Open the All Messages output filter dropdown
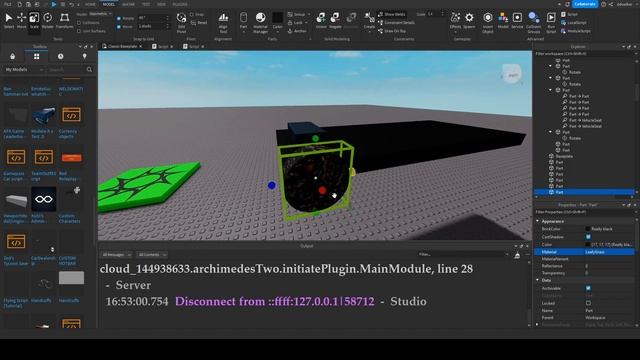Screen dimensions: 640x360 click(x=116, y=255)
